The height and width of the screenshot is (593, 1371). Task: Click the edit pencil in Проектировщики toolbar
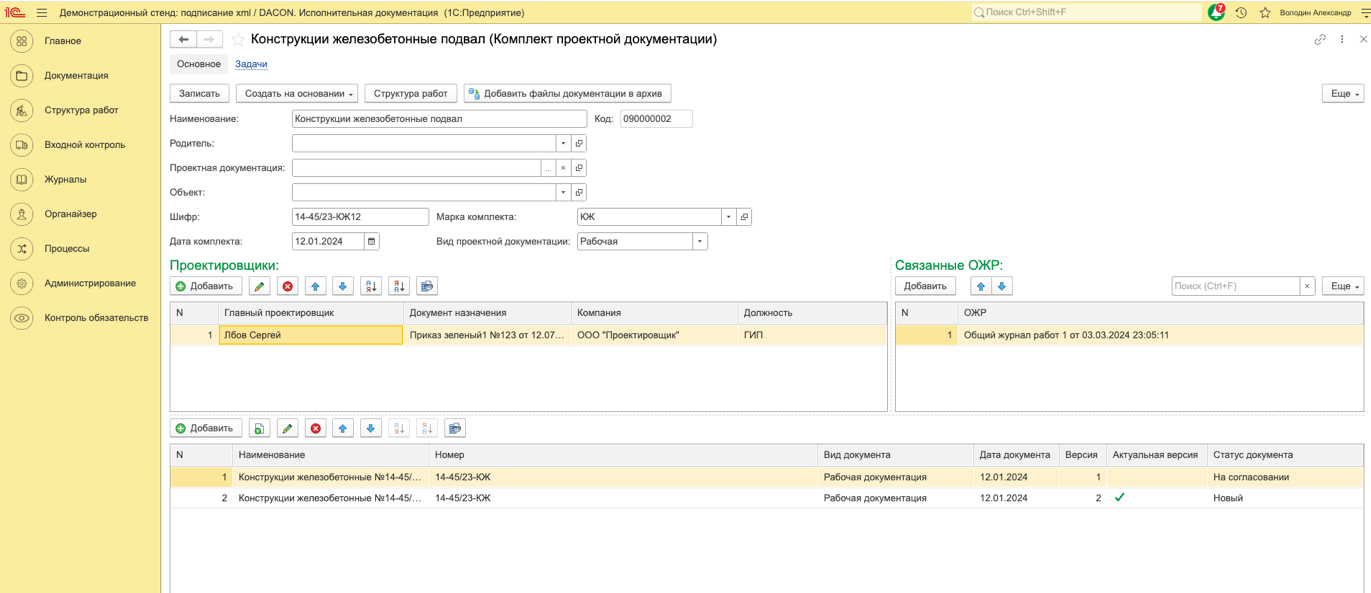coord(260,286)
